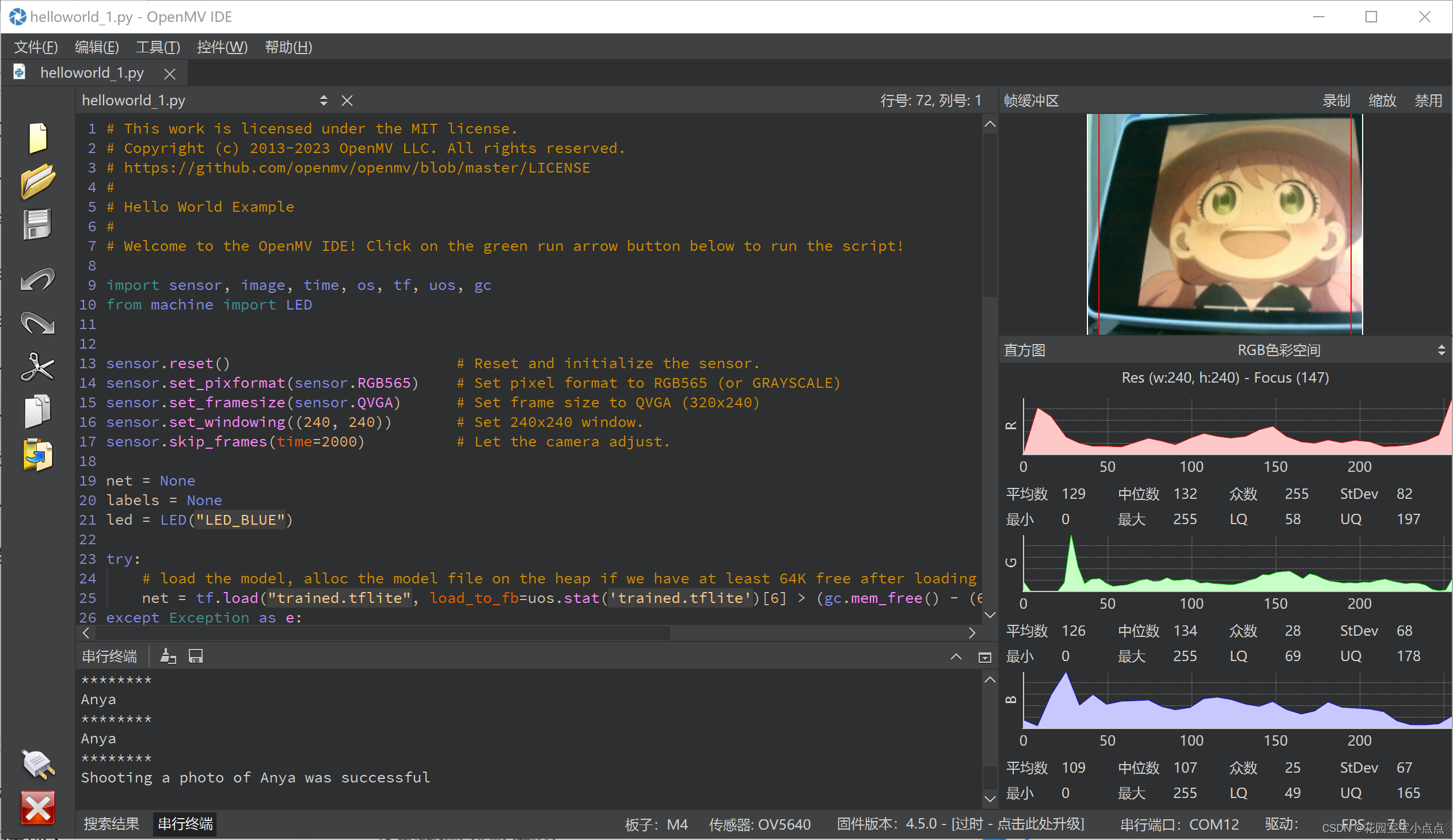
Task: Click the 录制 record button
Action: coord(1336,101)
